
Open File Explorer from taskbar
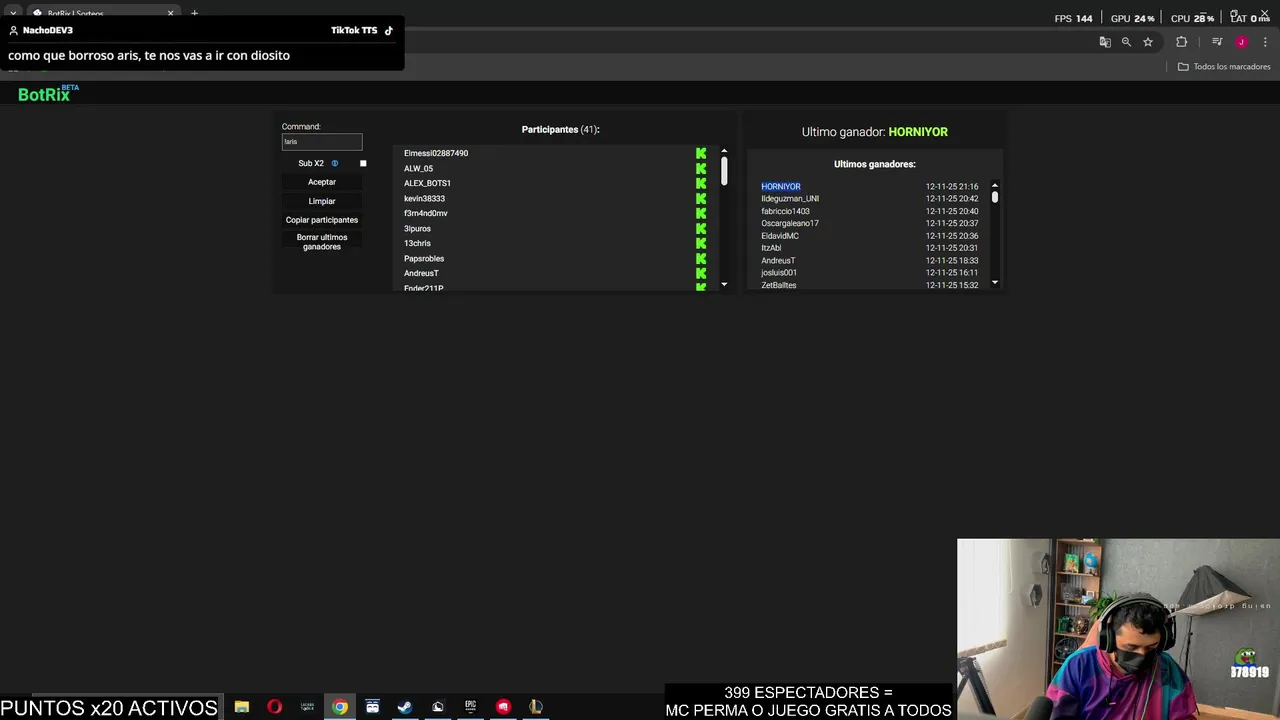[242, 707]
